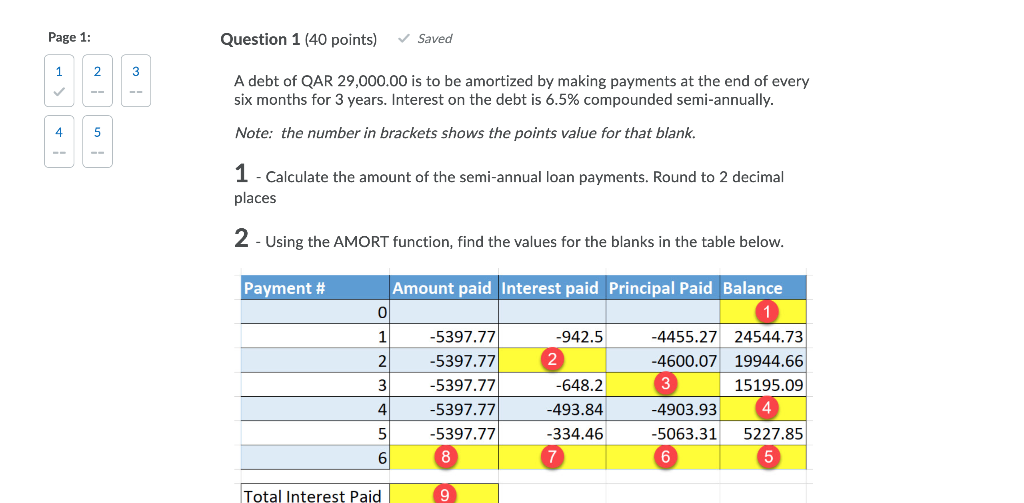
Task: Click the yellow principal cell of row 3
Action: [x=664, y=385]
